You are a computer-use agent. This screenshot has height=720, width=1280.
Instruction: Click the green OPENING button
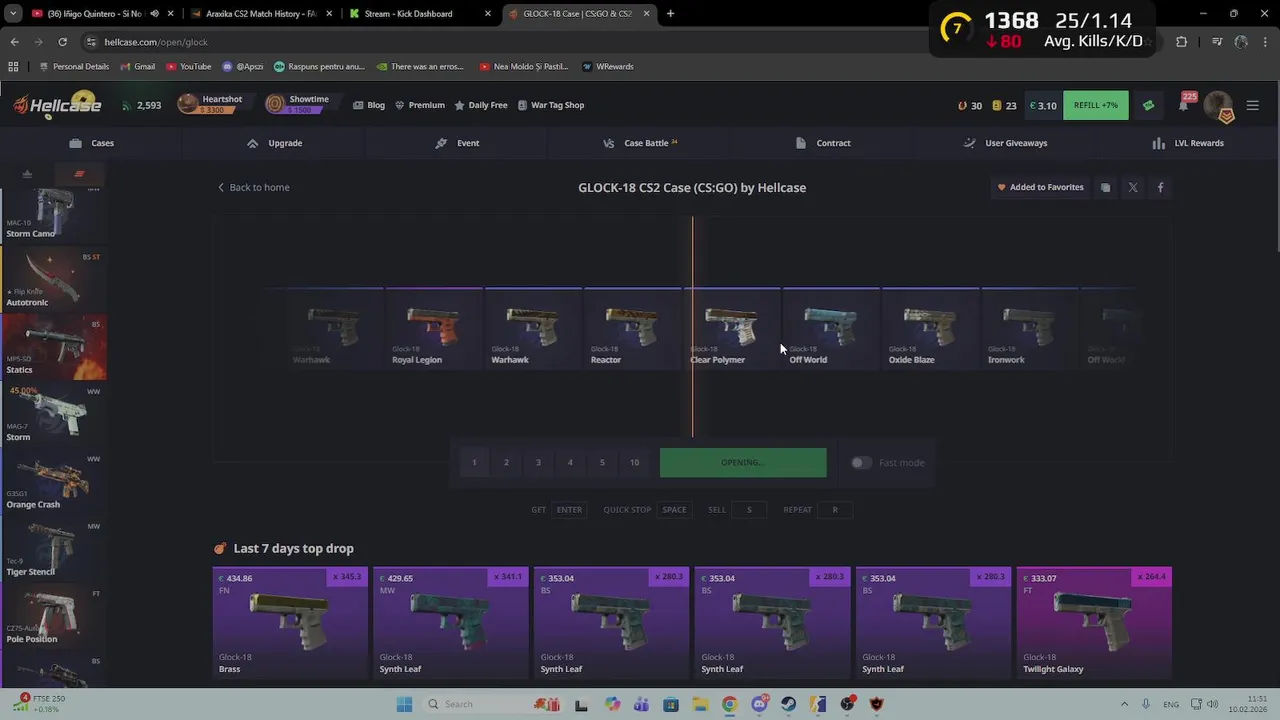(x=743, y=462)
